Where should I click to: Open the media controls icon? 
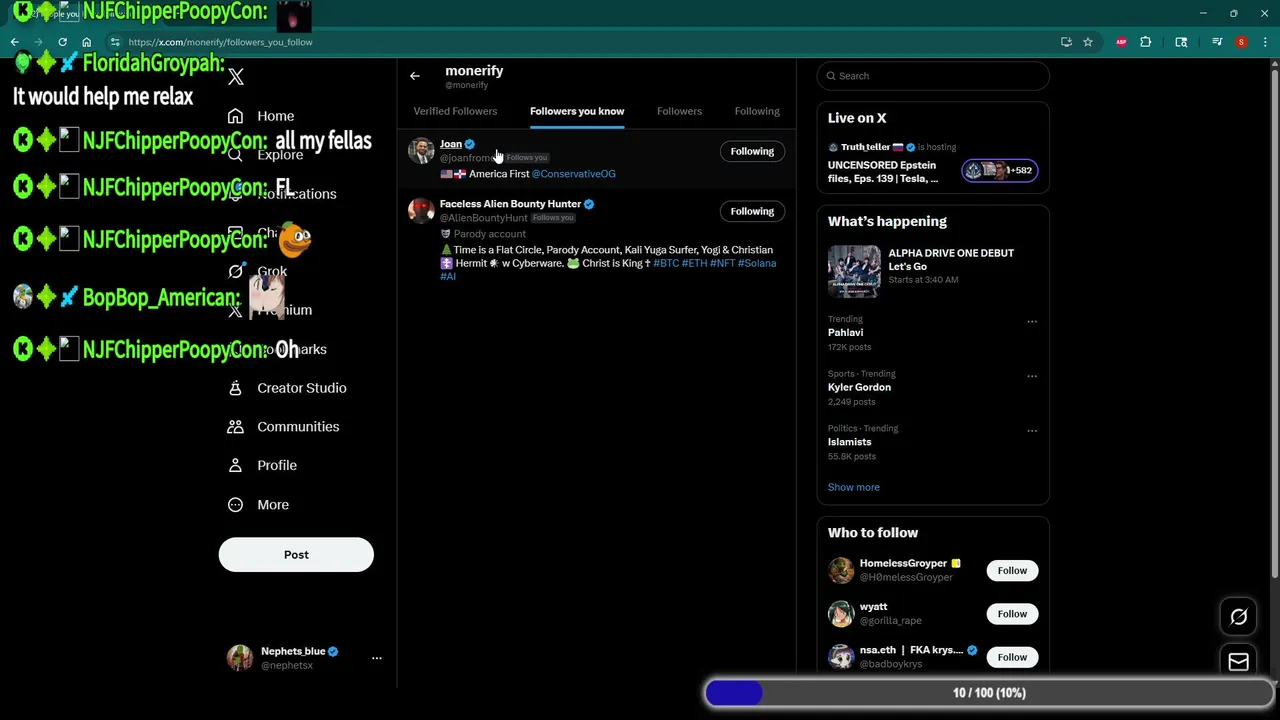pos(1217,42)
